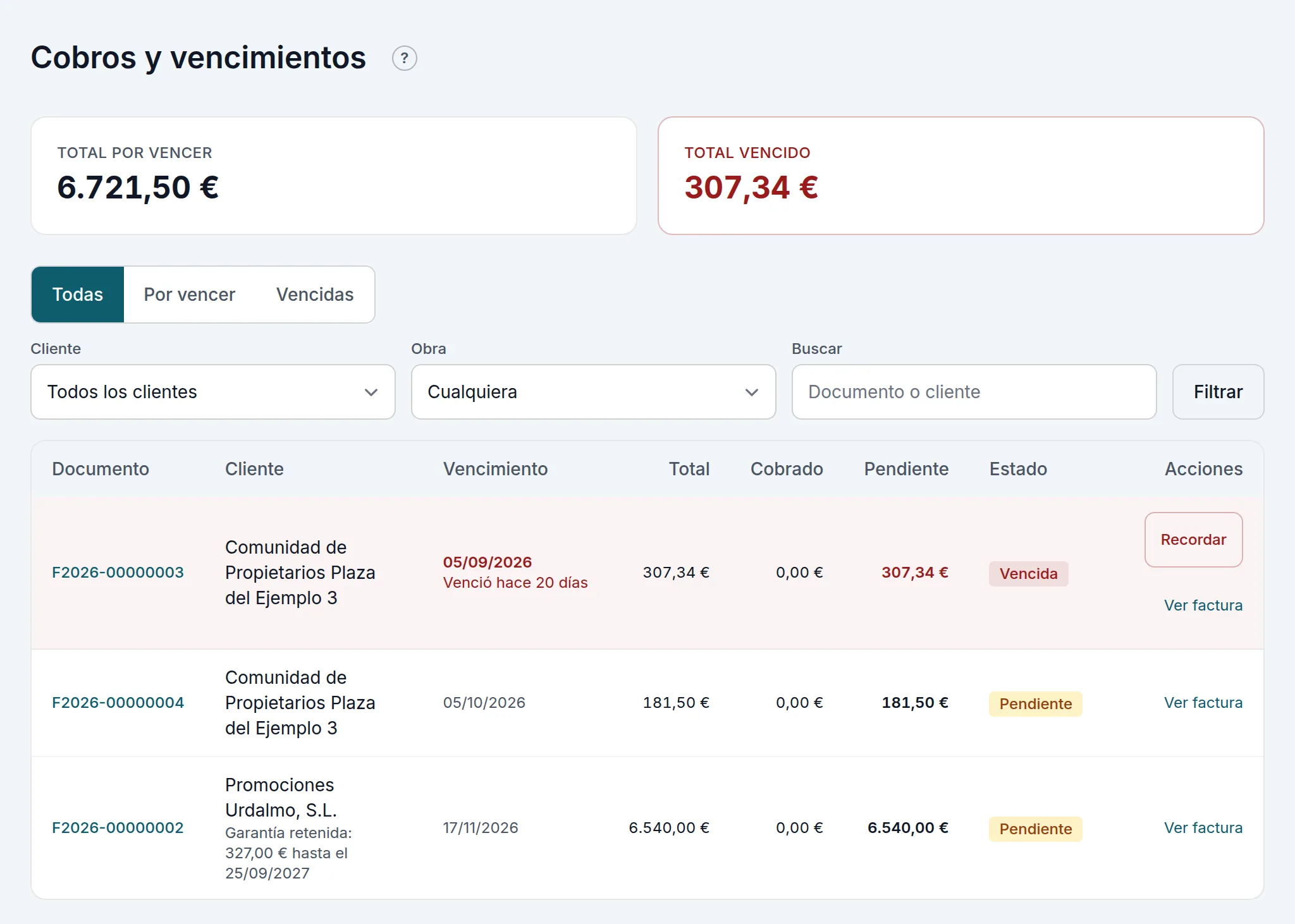Open document link F2026-00000003
The height and width of the screenshot is (924, 1295).
click(x=118, y=573)
